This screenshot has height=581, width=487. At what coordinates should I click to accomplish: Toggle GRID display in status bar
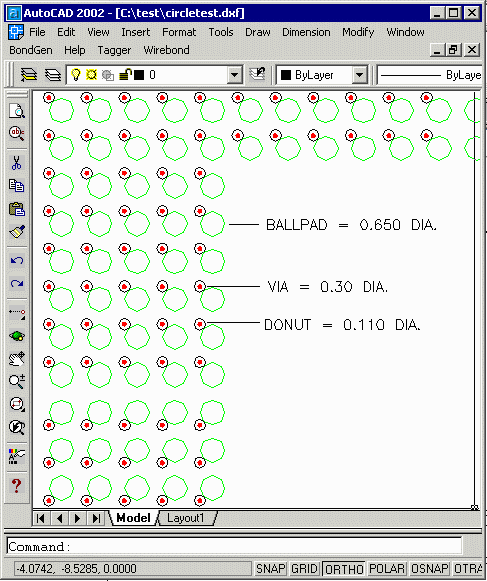click(x=304, y=568)
